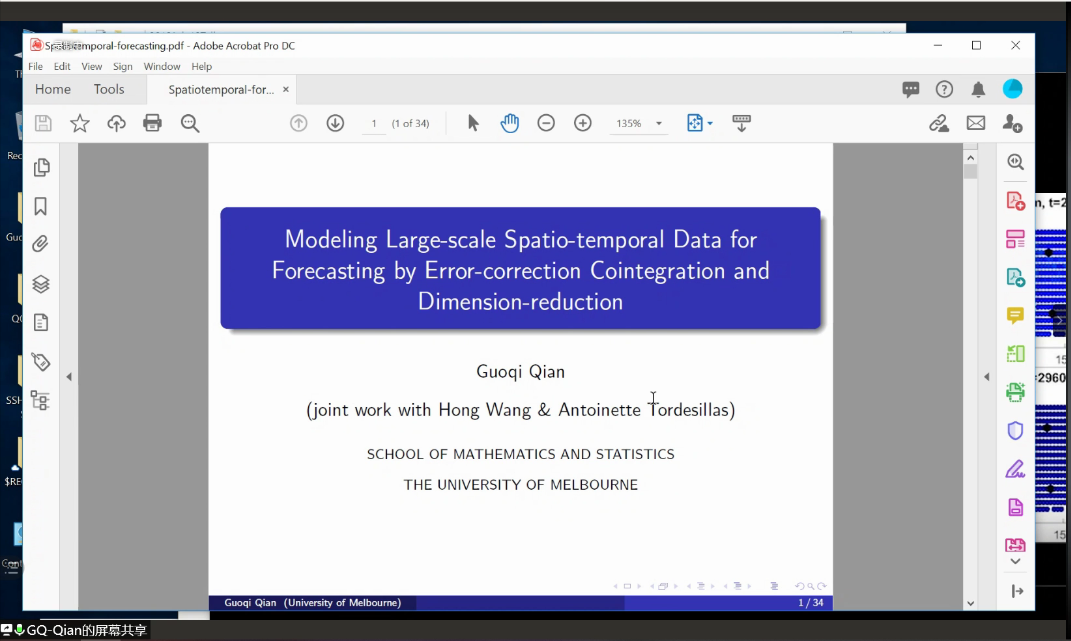Switch to the Tools tab
Image resolution: width=1071 pixels, height=641 pixels.
109,89
